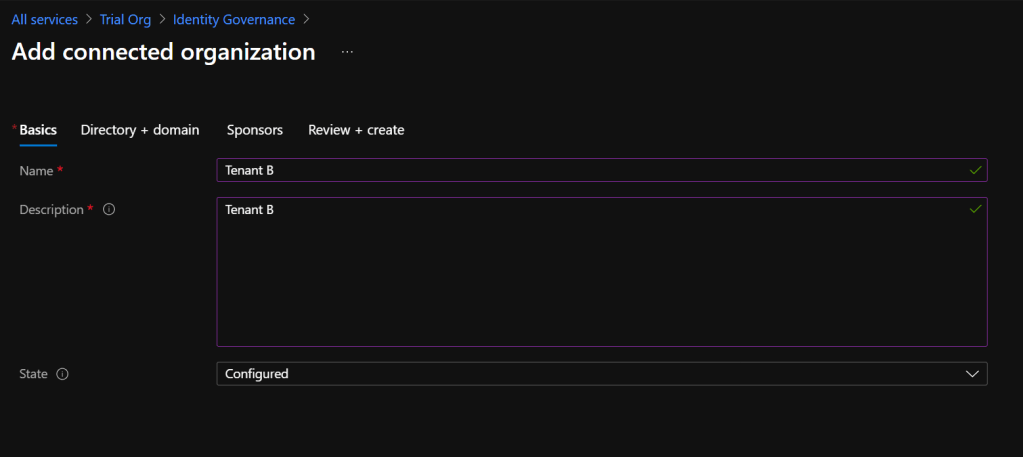Open the Directory + domain tab
1023x457 pixels.
pyautogui.click(x=140, y=130)
